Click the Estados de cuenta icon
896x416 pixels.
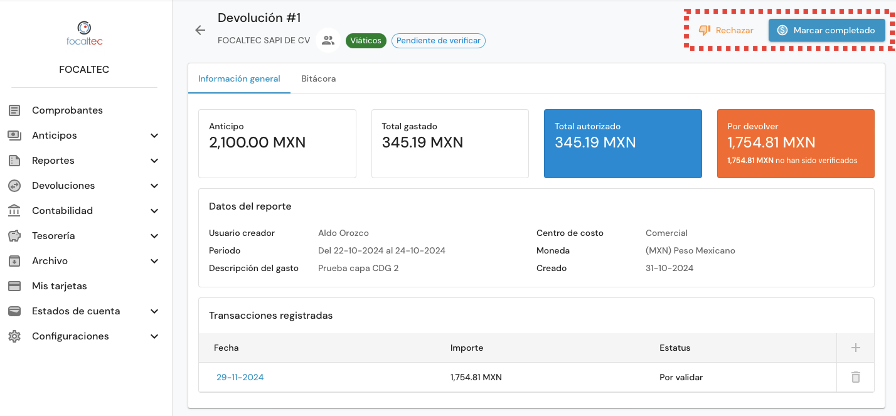(15, 311)
